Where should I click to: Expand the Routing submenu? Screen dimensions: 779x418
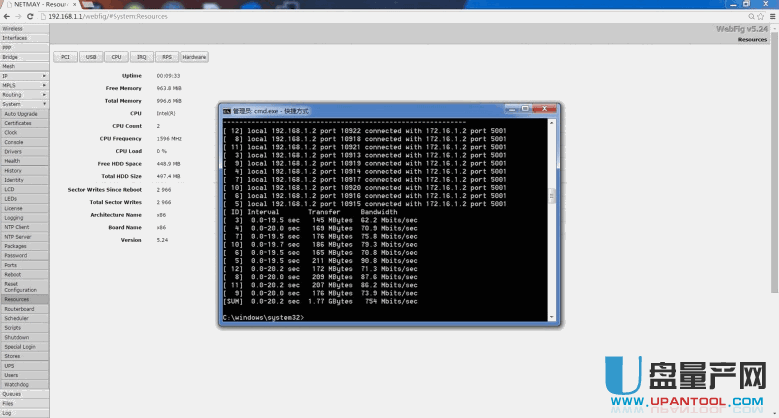pyautogui.click(x=44, y=95)
